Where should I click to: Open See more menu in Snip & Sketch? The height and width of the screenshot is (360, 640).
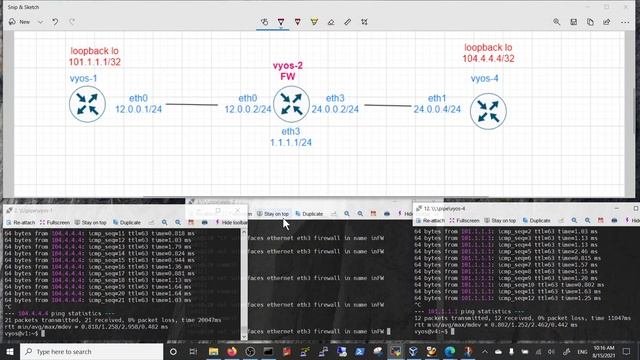click(x=625, y=22)
